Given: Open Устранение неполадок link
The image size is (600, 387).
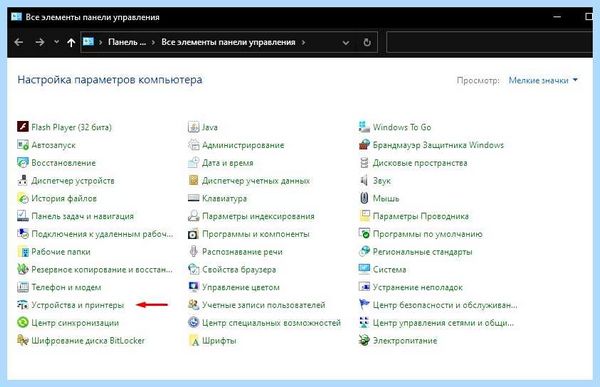Looking at the screenshot, I should pos(418,287).
